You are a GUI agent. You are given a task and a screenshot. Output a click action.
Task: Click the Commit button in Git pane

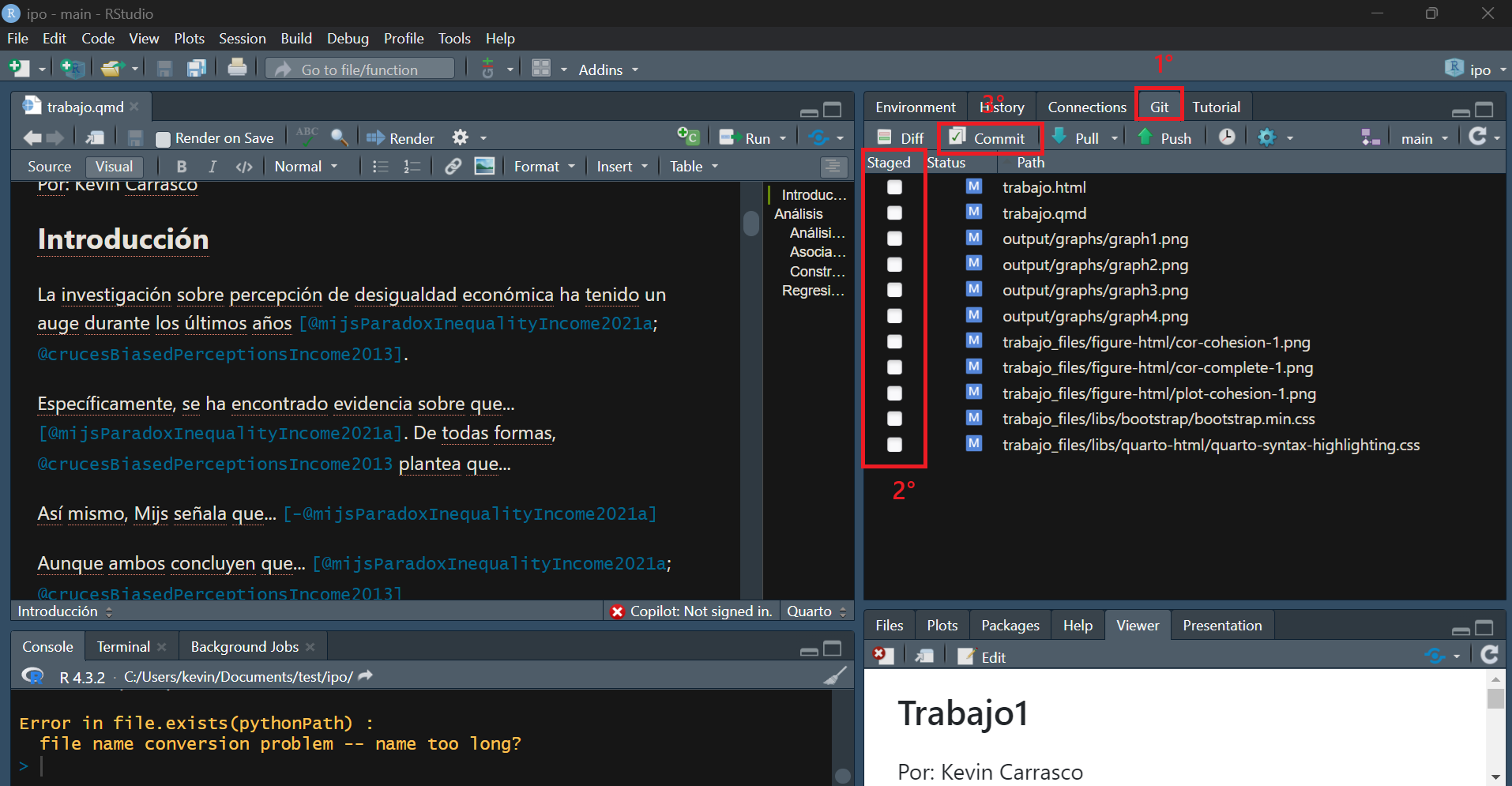[989, 138]
